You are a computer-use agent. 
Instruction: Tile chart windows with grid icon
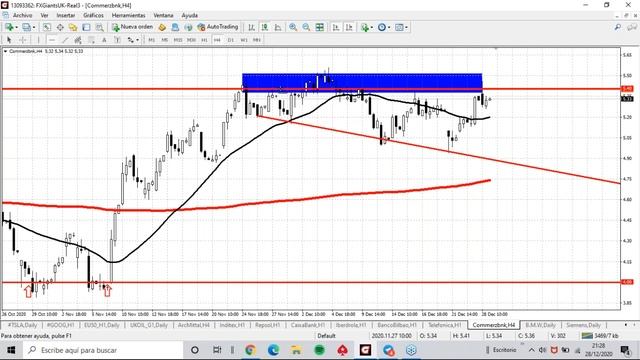(320, 27)
